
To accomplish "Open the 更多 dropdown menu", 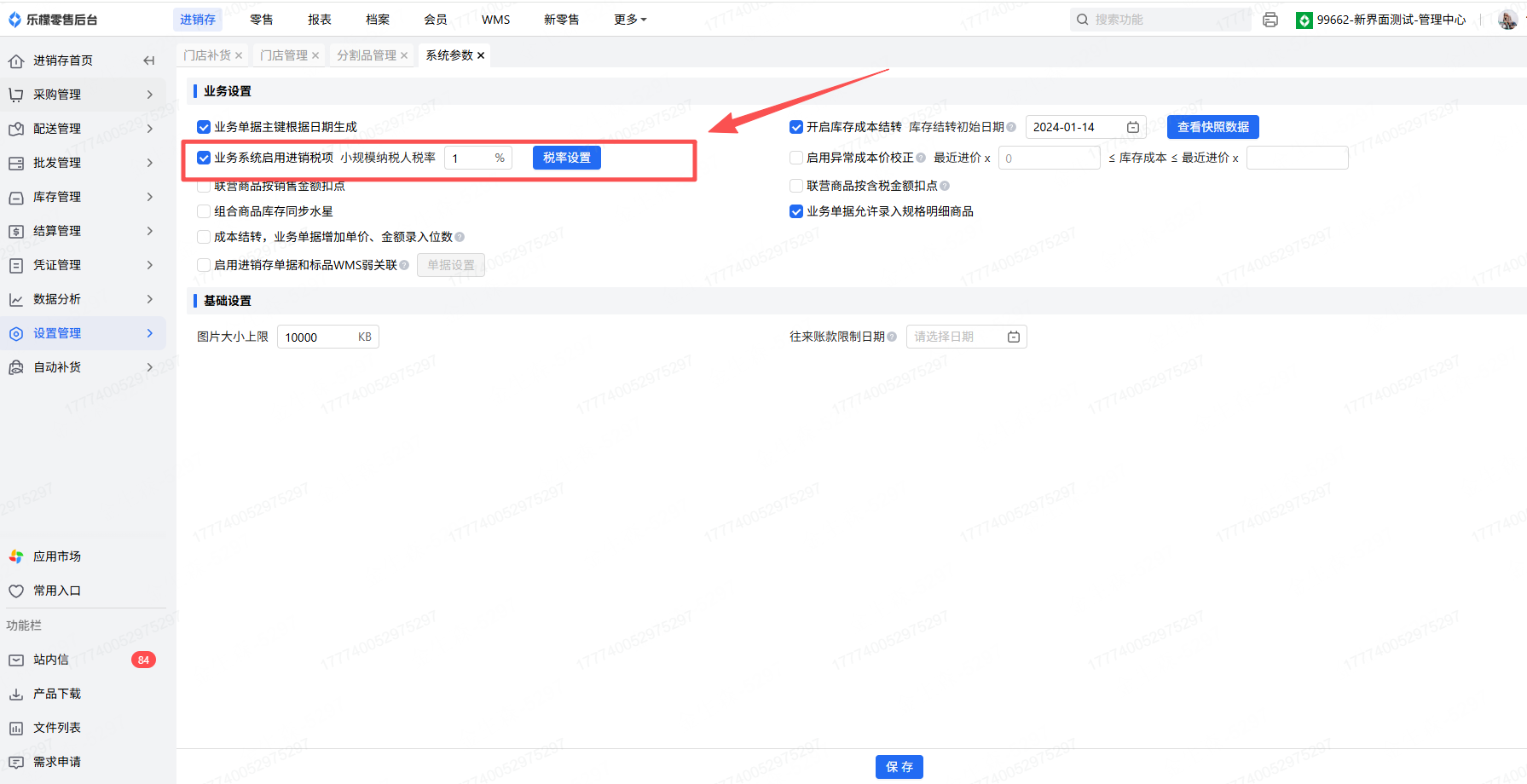I will 630,20.
